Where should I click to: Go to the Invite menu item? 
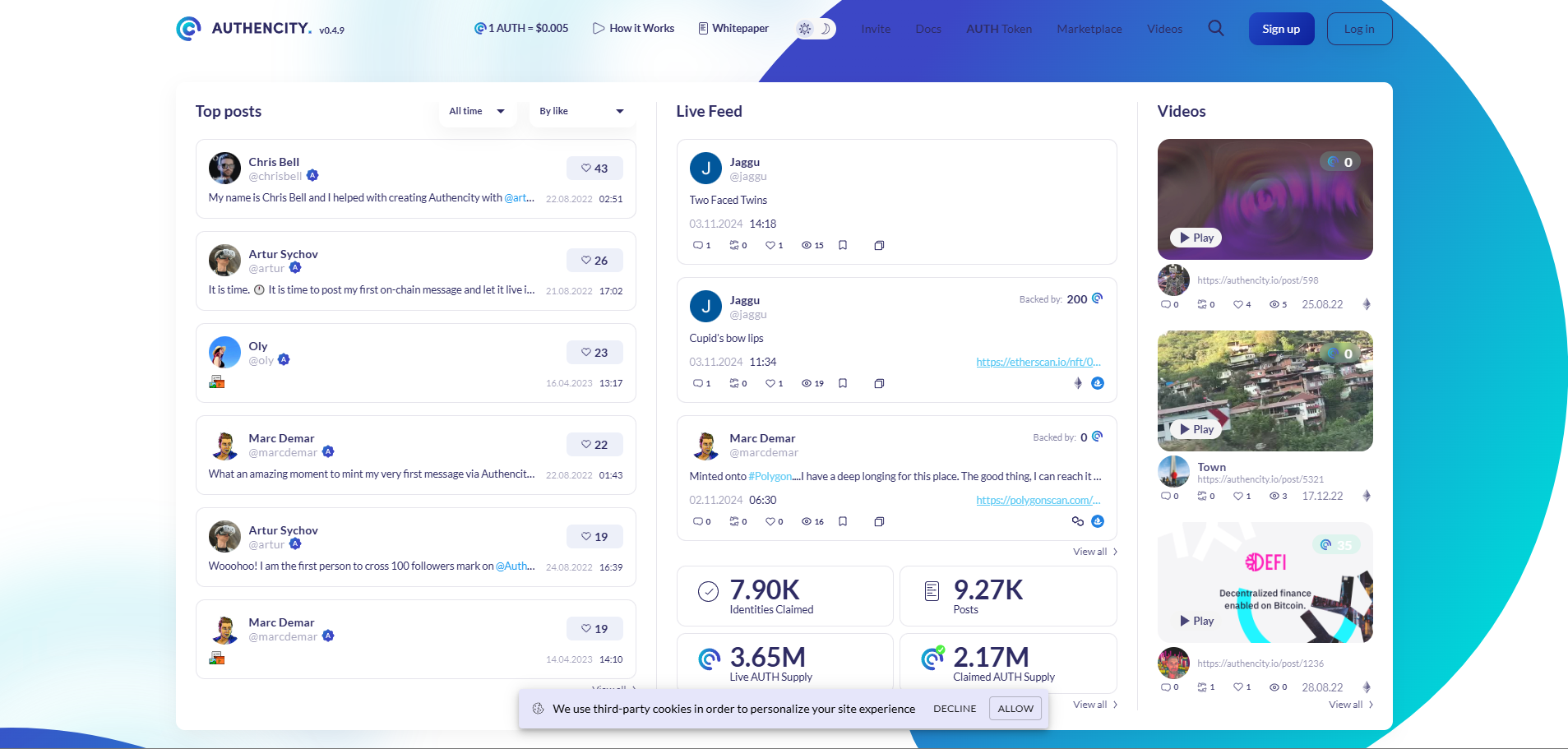click(x=876, y=29)
